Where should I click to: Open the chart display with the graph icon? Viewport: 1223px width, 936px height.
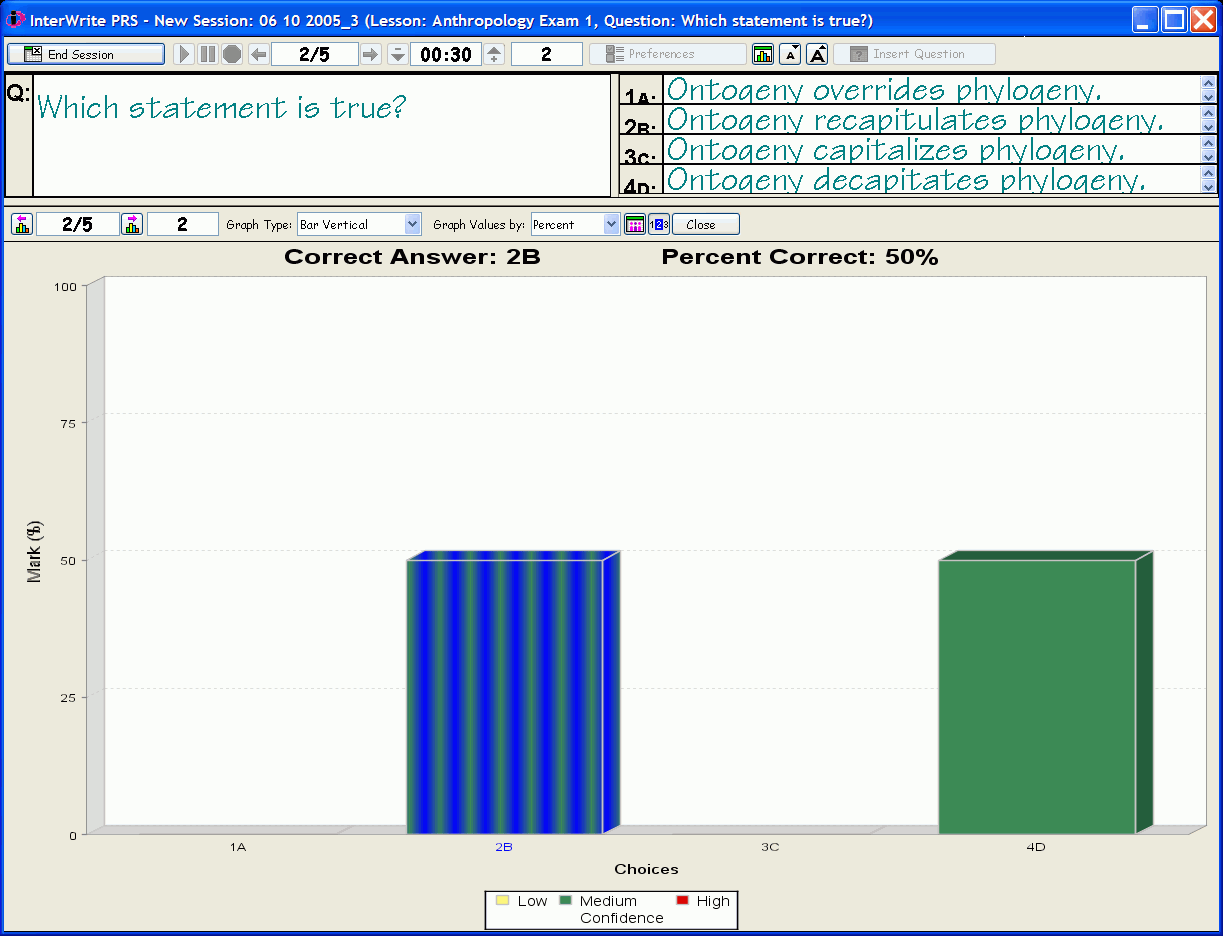pyautogui.click(x=763, y=54)
